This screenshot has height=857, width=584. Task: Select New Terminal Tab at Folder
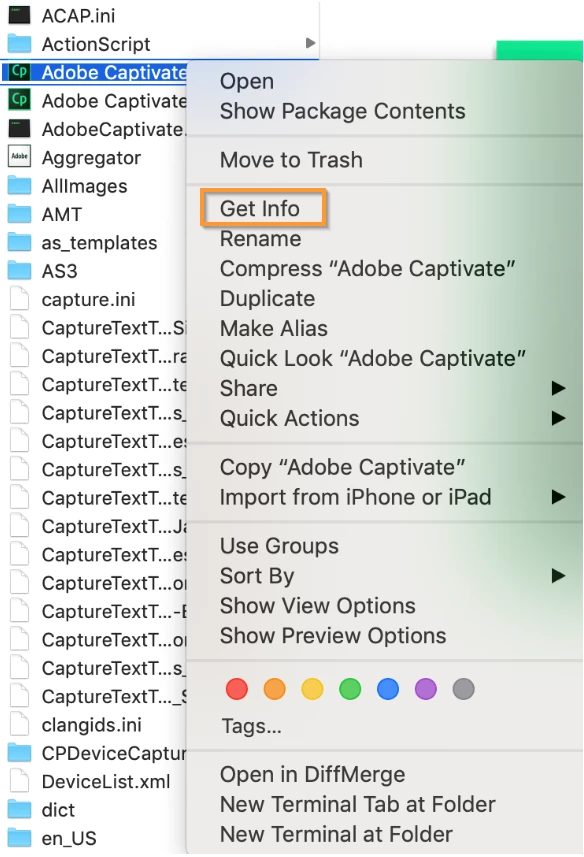(358, 805)
